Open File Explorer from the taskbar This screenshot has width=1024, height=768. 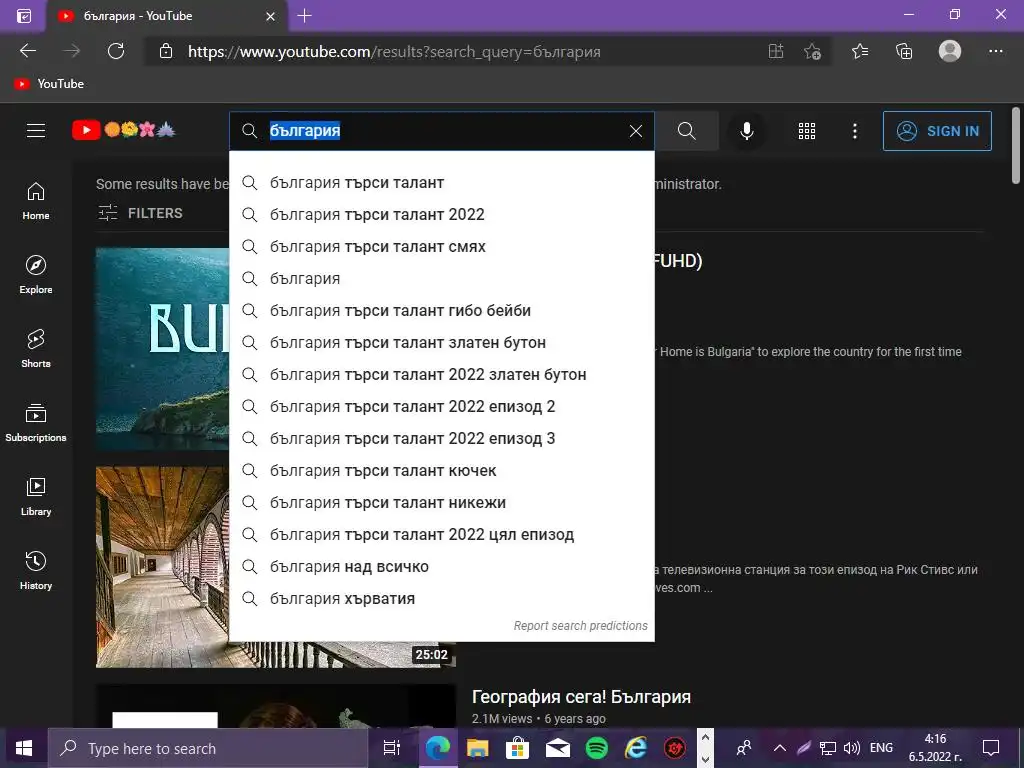coord(477,748)
